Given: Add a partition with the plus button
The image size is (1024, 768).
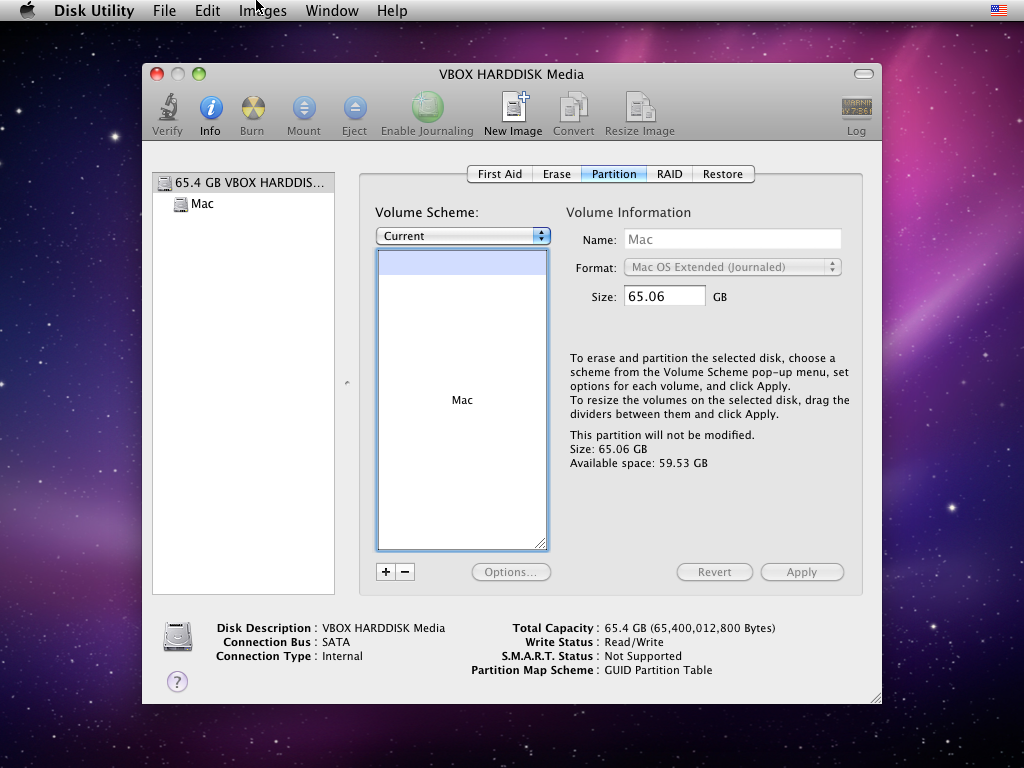Looking at the screenshot, I should [386, 572].
